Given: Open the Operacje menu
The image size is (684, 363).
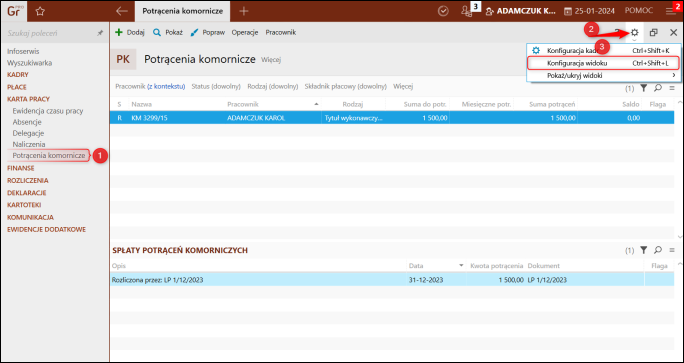Looking at the screenshot, I should (x=245, y=32).
